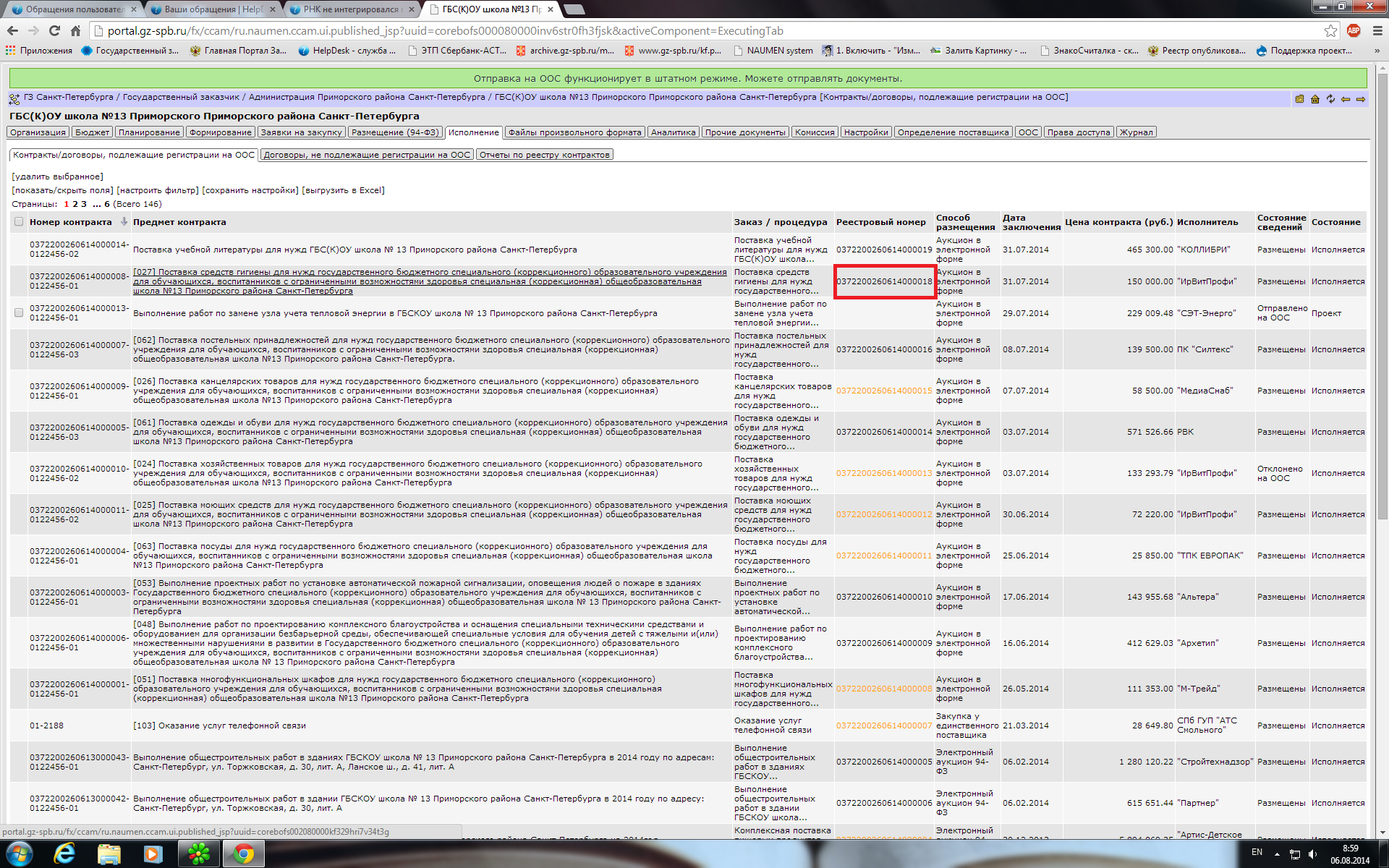Click the yellow back arrow icon
Screen dimensions: 1389x868
pos(1346,99)
